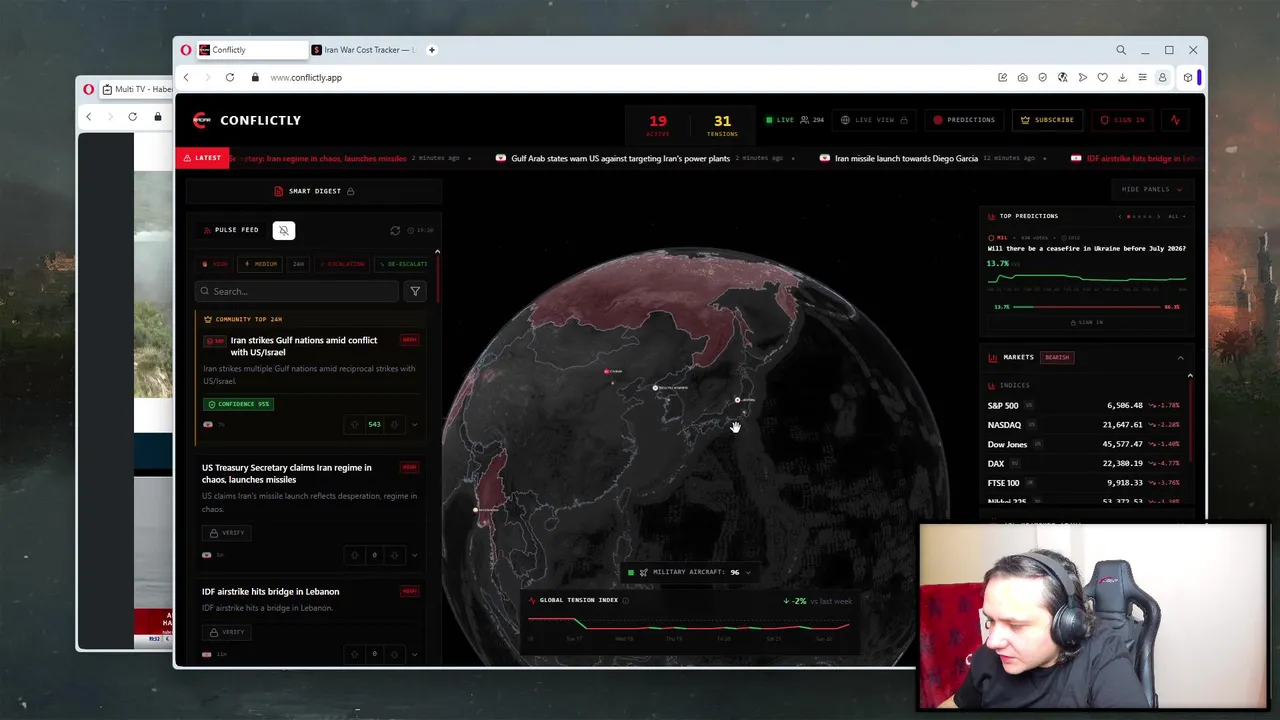Open the 'IDF airstrike hits bridge in Lebanon' headline

tap(270, 591)
